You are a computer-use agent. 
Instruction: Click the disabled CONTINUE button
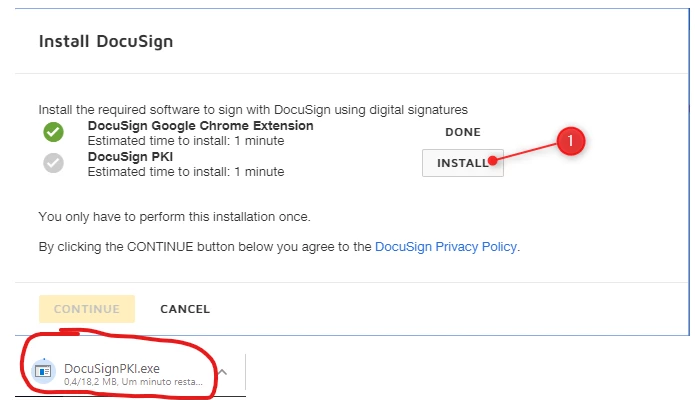click(x=87, y=309)
